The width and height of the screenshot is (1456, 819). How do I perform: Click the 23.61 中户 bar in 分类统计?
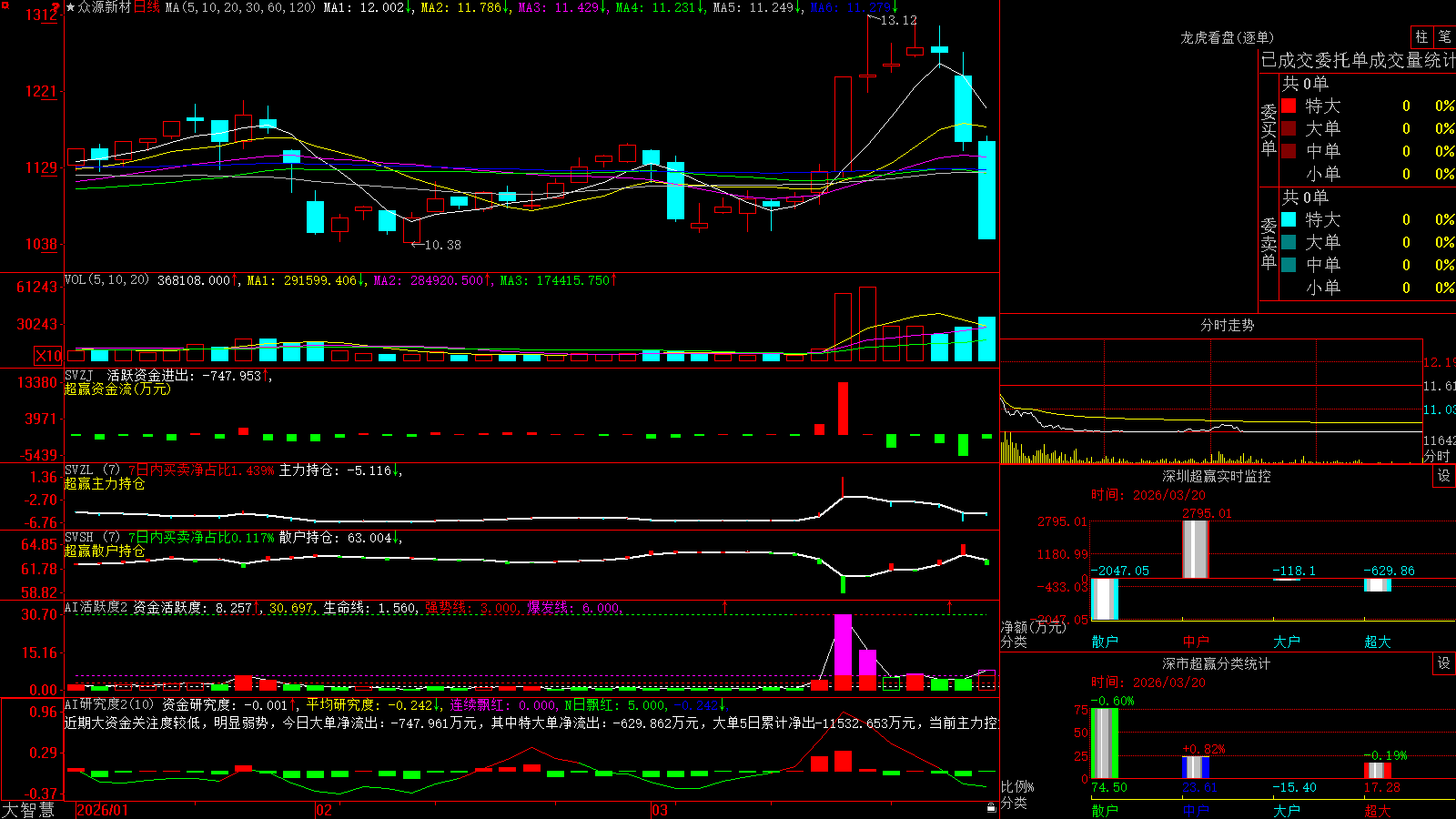[x=1196, y=767]
